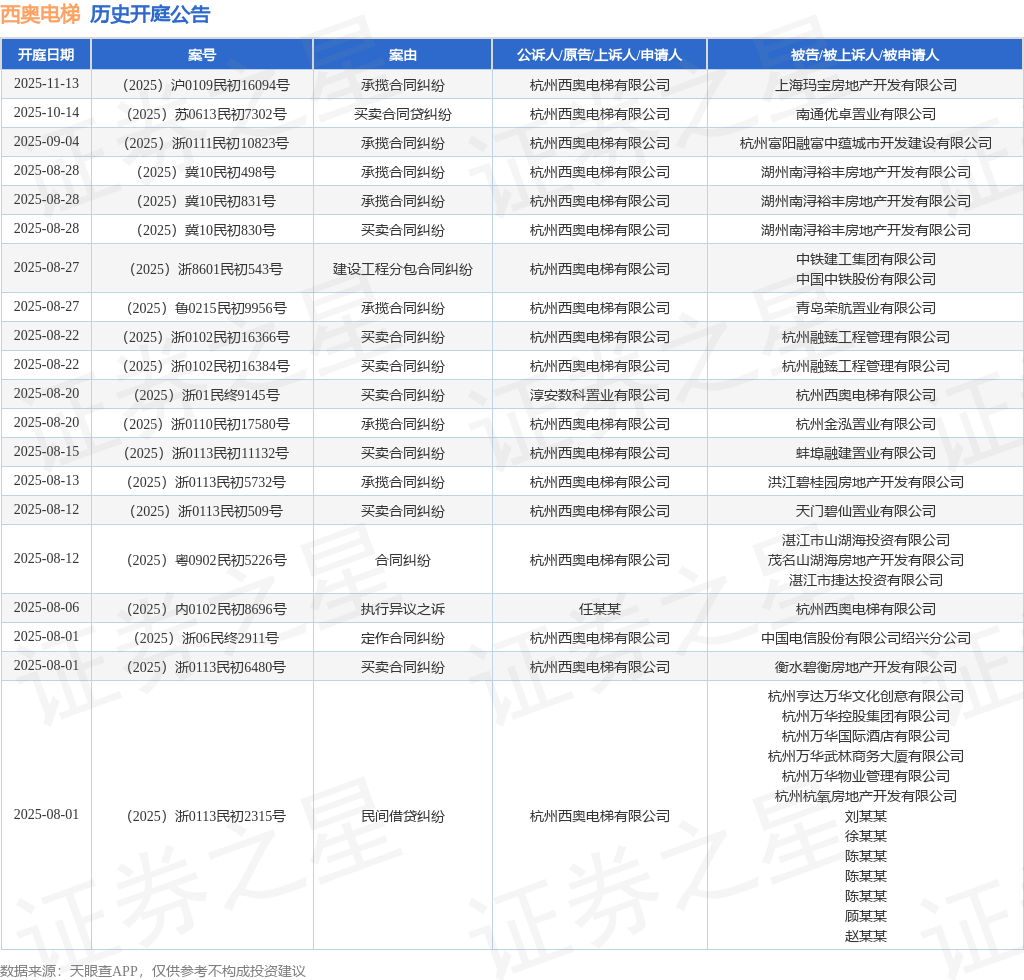
Task: Click defendant 杭州万华国际酒店有限公司
Action: tap(865, 736)
